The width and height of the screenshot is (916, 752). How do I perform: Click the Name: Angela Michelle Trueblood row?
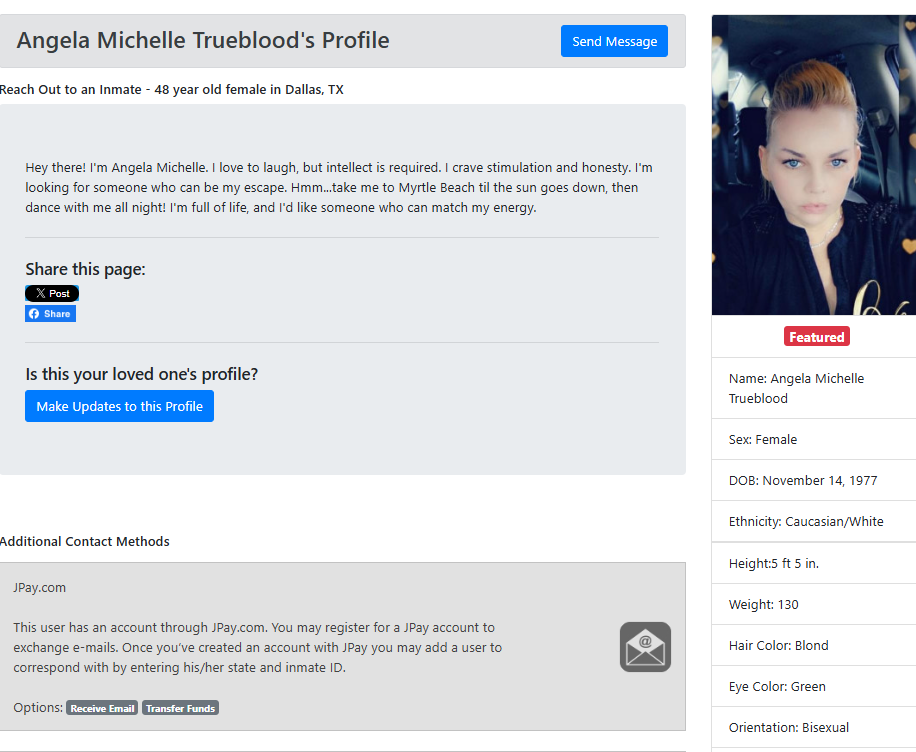[x=814, y=388]
